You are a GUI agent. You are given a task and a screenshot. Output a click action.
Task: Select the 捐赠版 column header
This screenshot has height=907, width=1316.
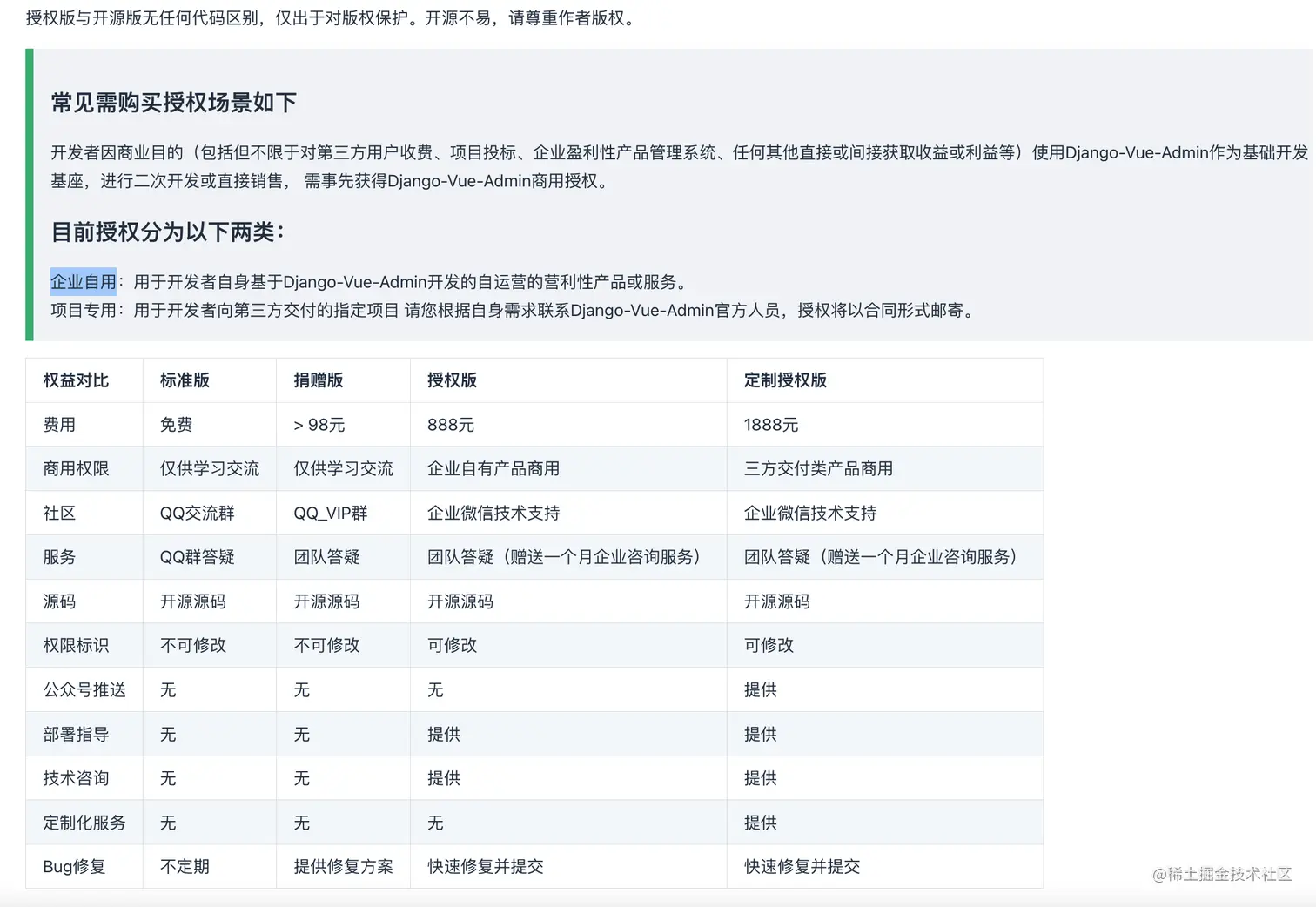coord(317,380)
